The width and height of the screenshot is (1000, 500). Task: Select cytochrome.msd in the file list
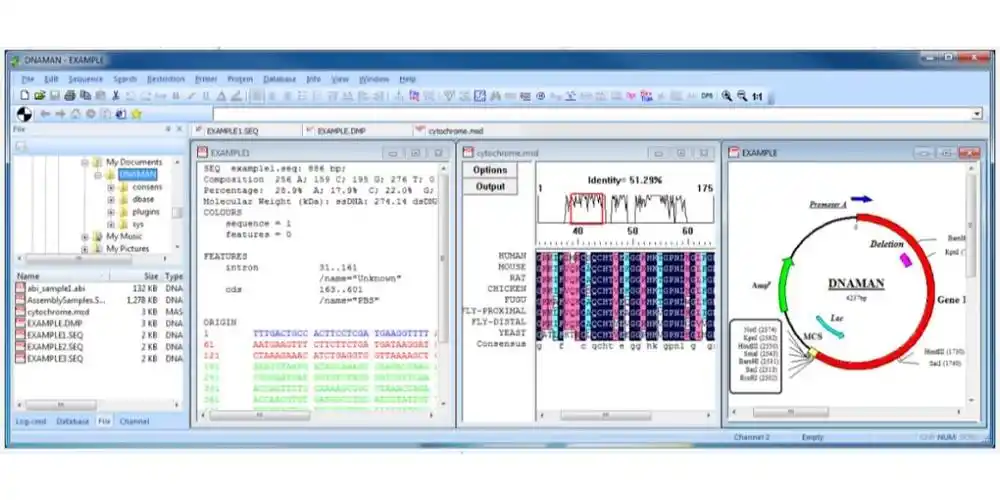58,312
